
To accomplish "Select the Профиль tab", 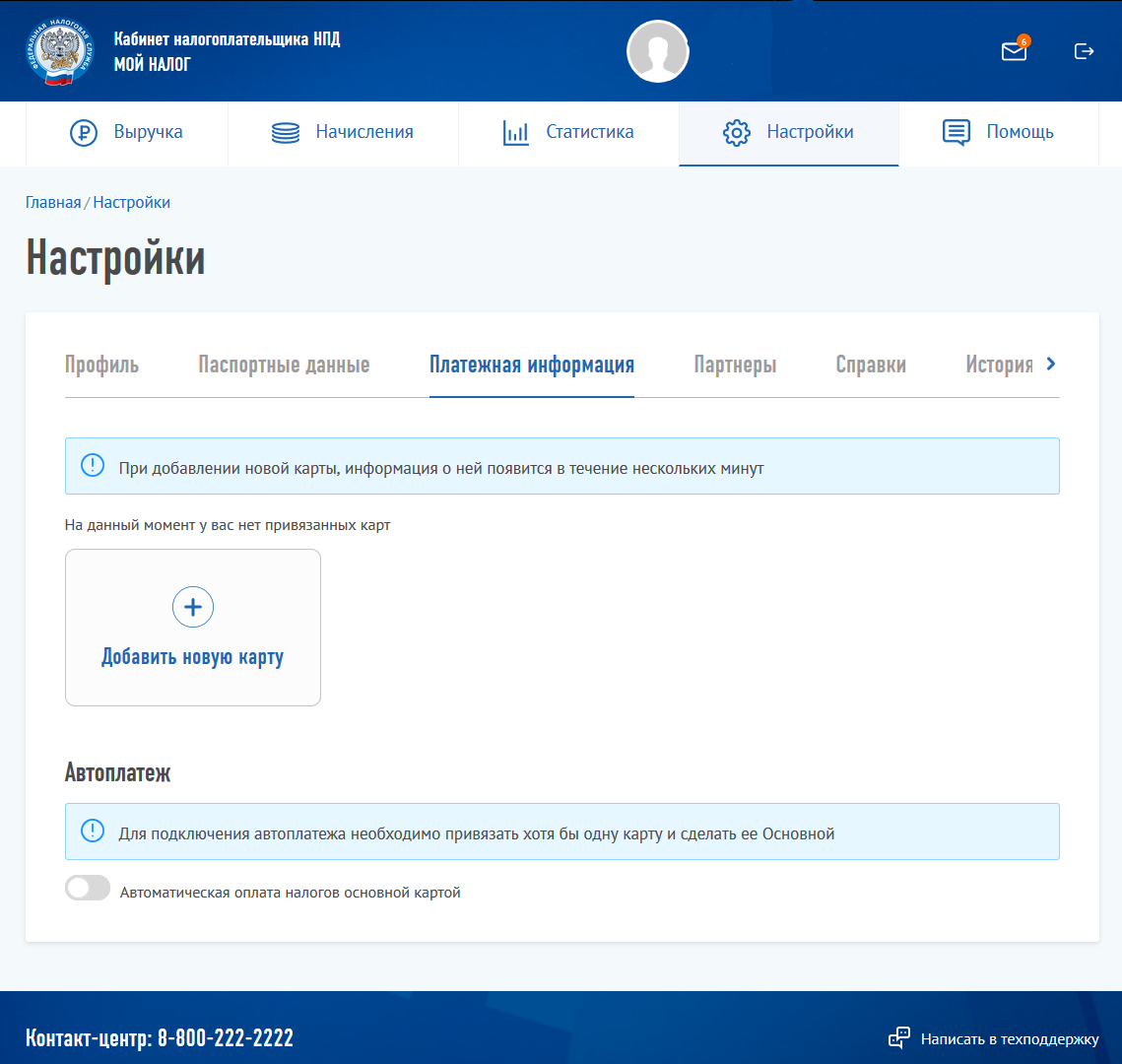I will point(100,364).
